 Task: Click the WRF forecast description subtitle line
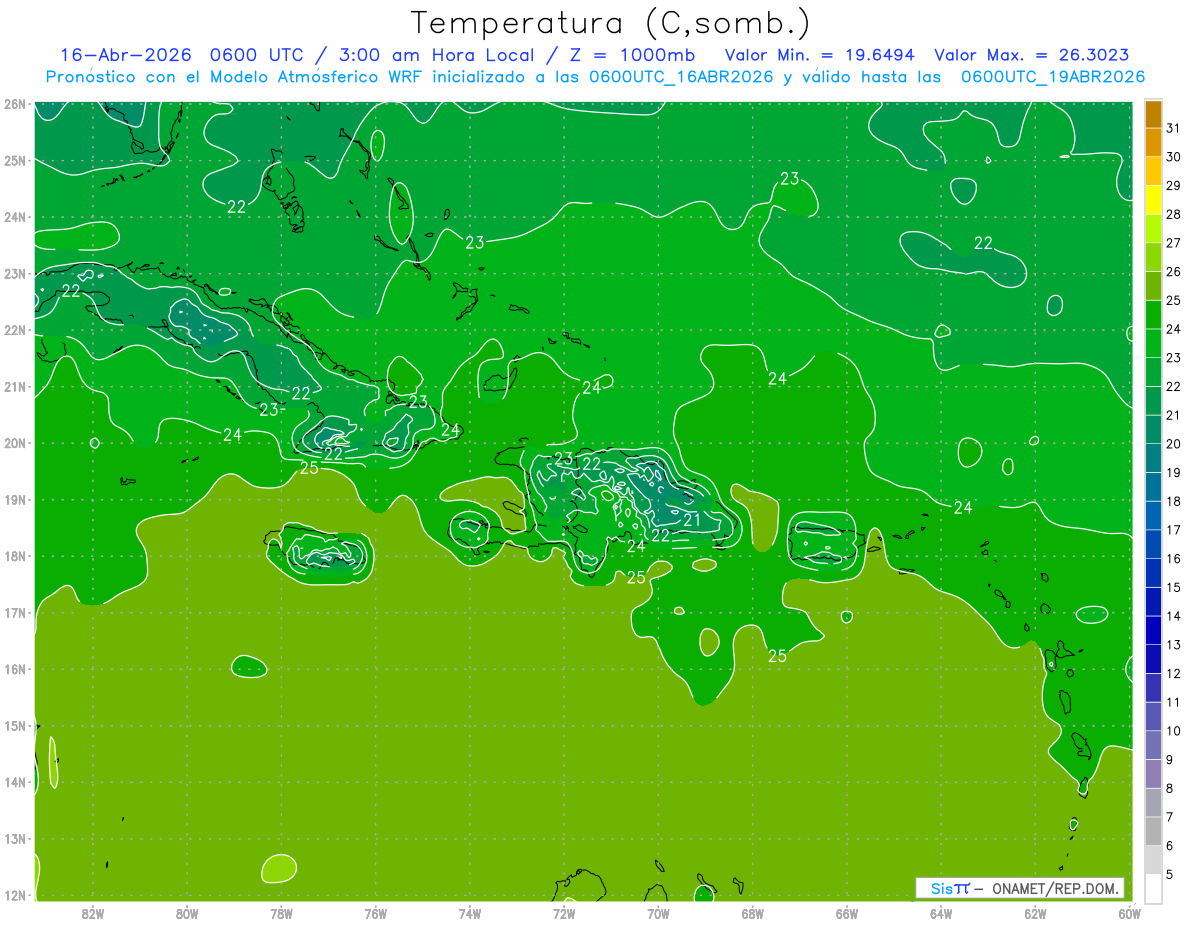coord(595,77)
